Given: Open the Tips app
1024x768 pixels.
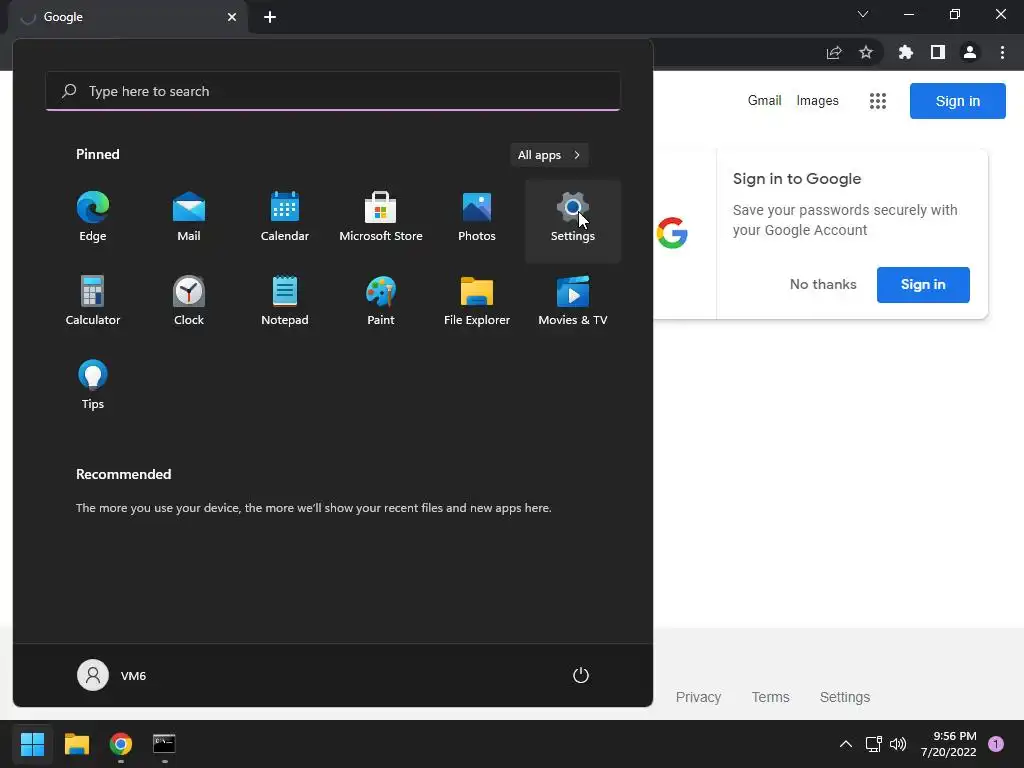Looking at the screenshot, I should pos(93,385).
